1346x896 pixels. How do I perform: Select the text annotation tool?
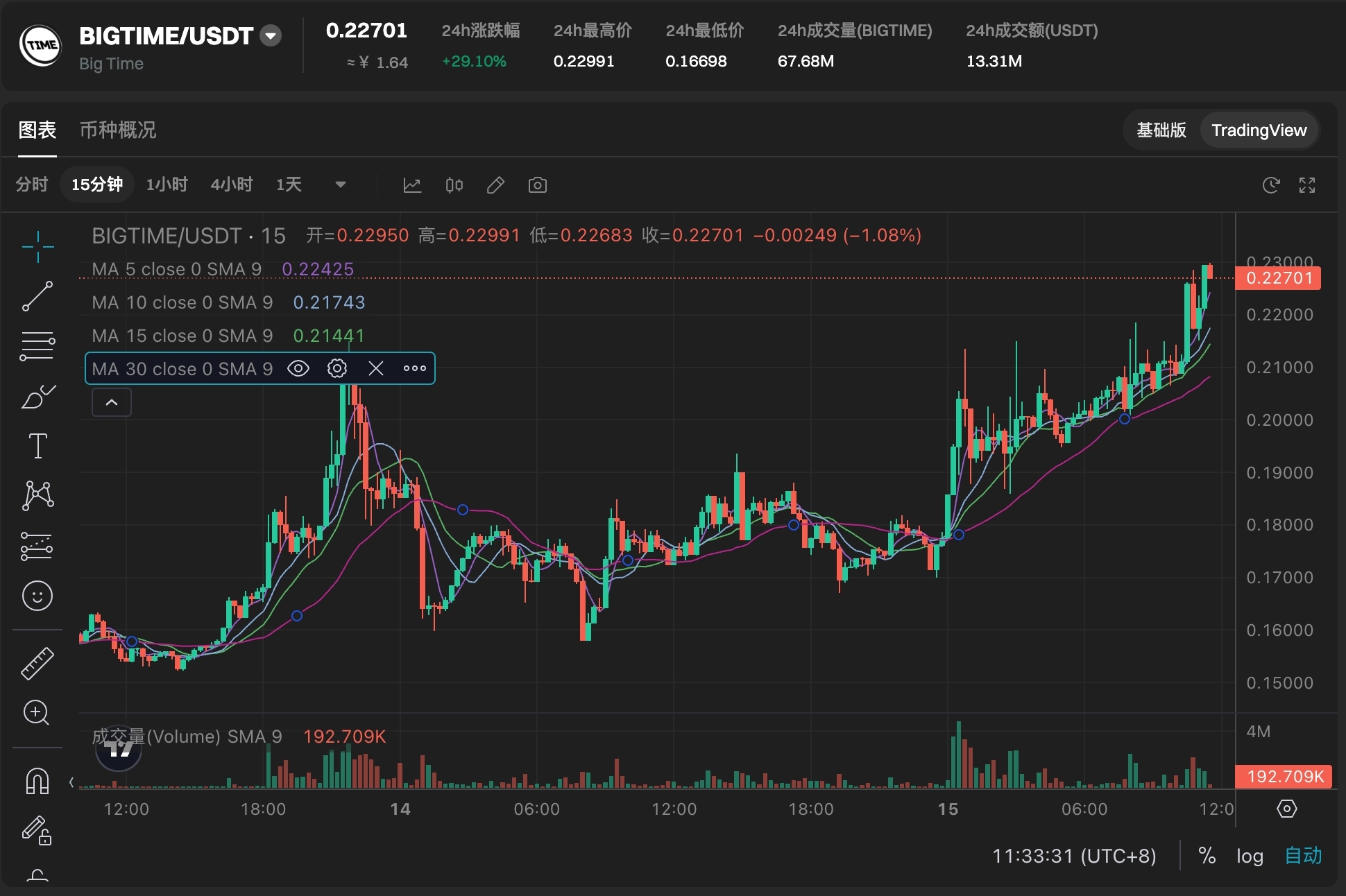point(37,446)
